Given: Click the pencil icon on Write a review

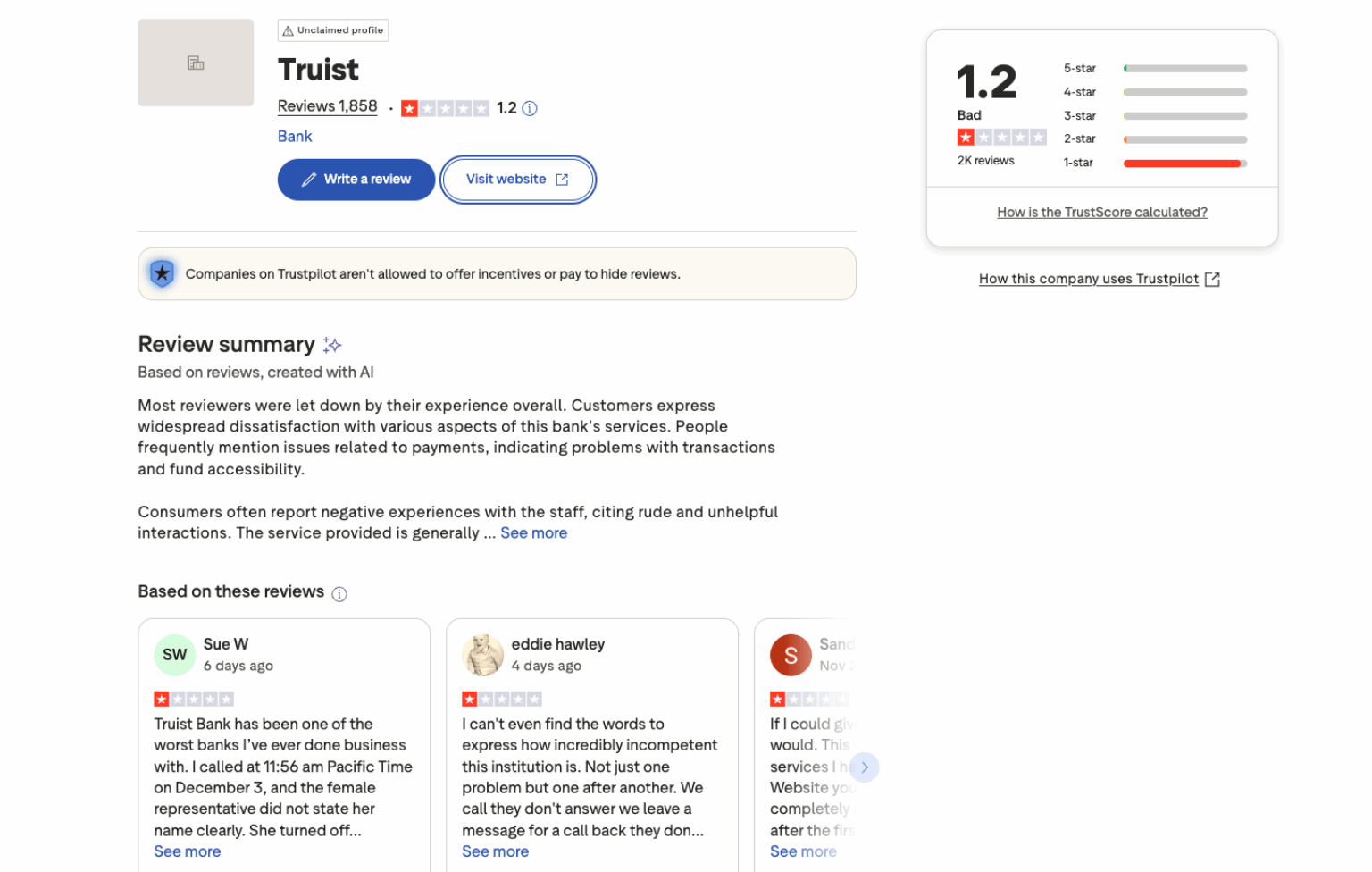Looking at the screenshot, I should click(308, 179).
